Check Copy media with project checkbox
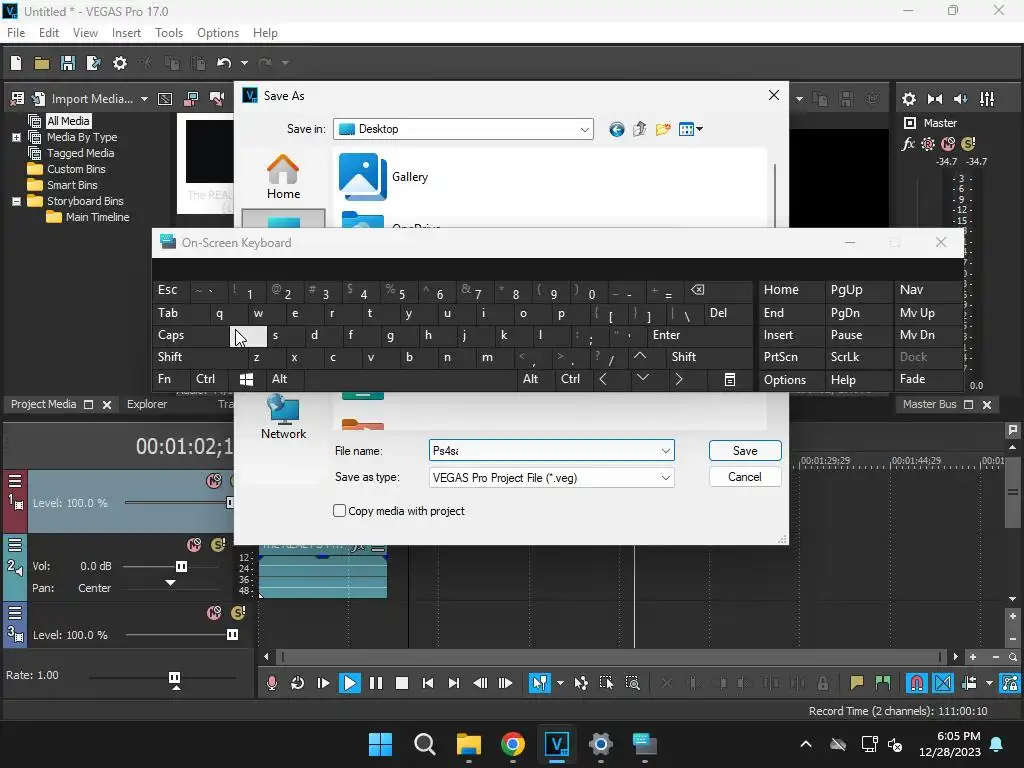 point(340,511)
